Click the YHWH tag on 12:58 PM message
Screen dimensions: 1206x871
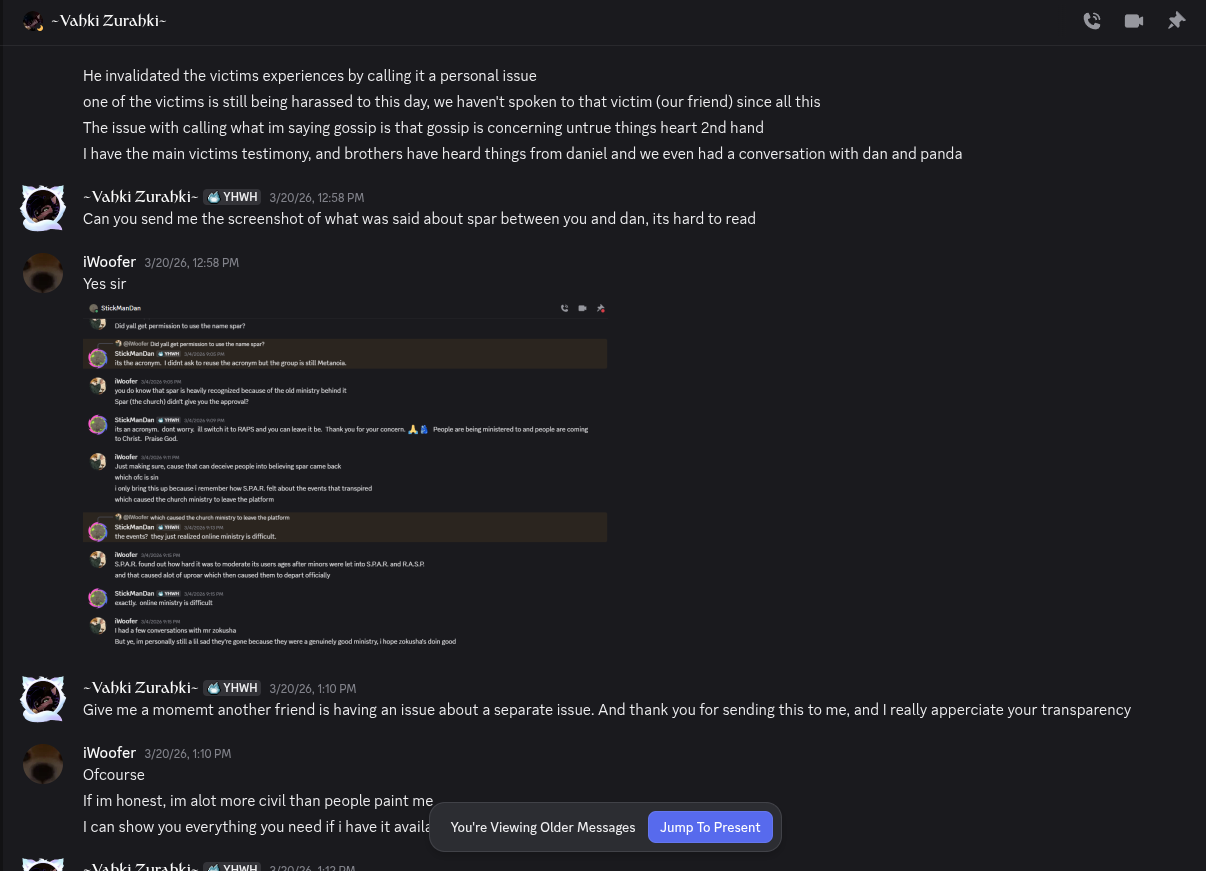232,197
